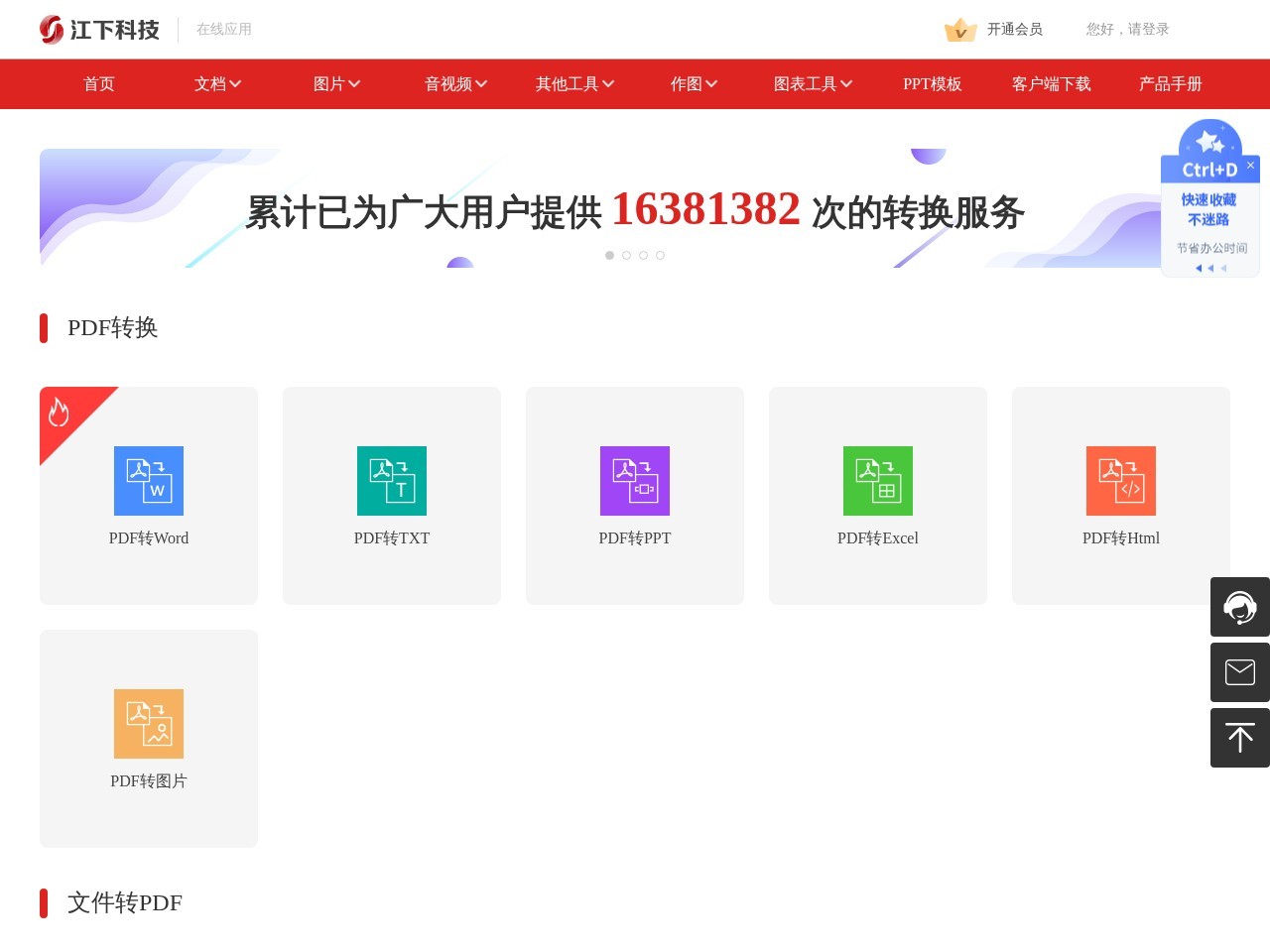1270x952 pixels.
Task: Click the PDF转TXT label text
Action: tap(392, 538)
